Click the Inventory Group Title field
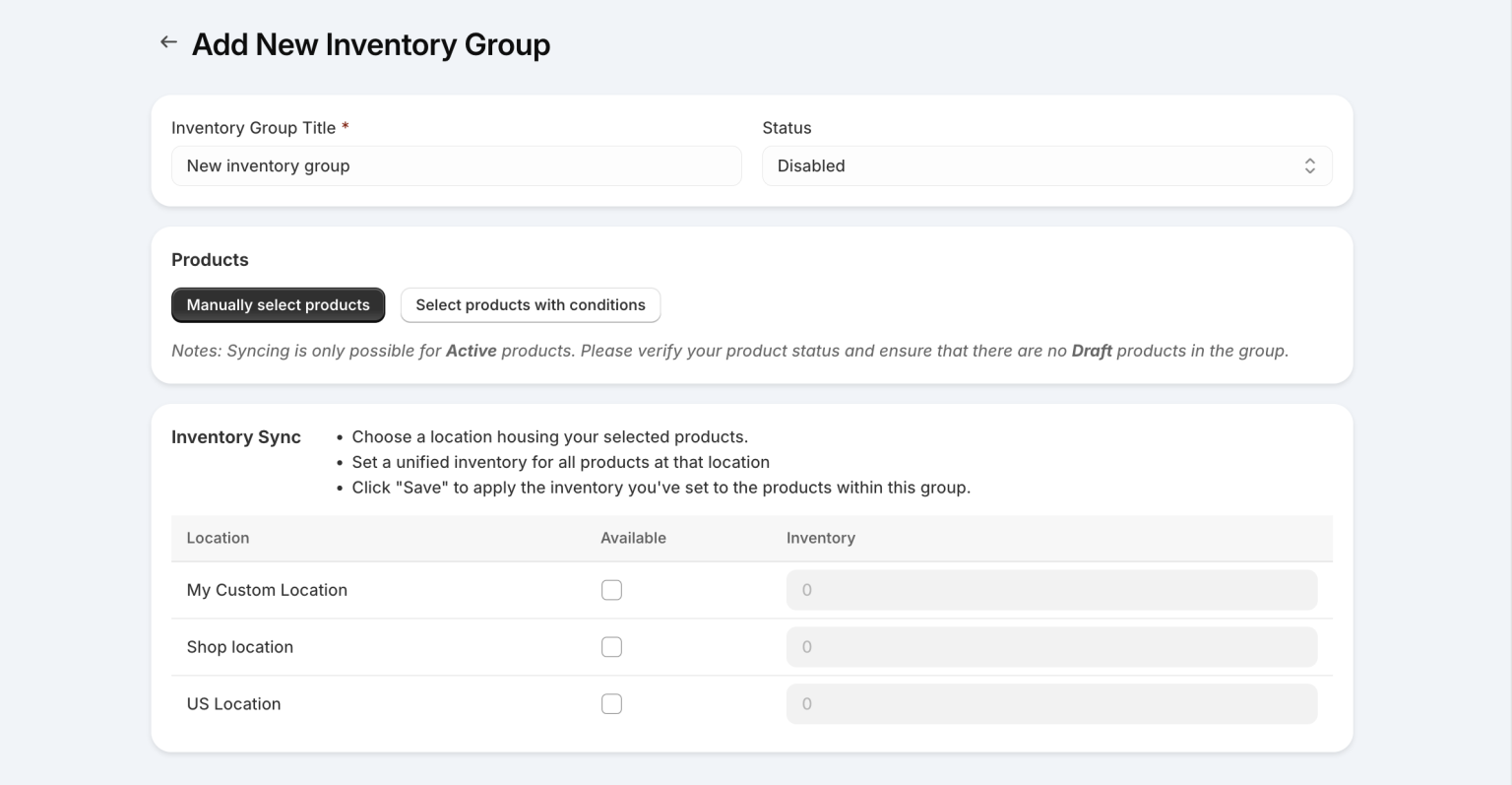Screen dimensions: 1512x785 click(456, 165)
